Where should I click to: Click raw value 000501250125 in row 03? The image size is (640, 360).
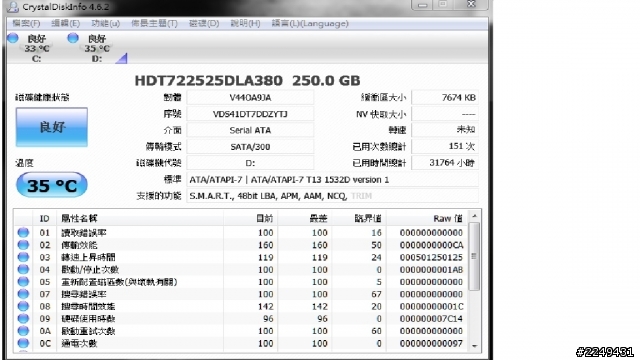click(x=431, y=257)
